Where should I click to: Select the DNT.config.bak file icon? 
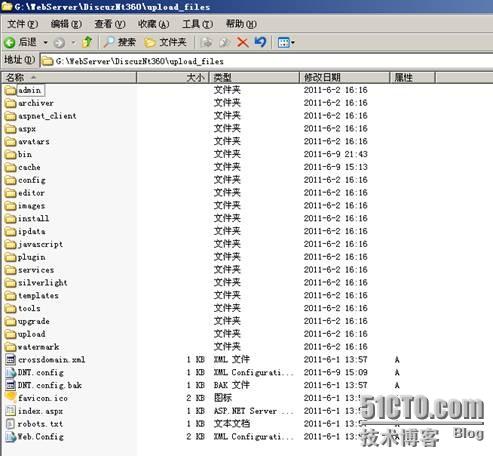tap(11, 385)
